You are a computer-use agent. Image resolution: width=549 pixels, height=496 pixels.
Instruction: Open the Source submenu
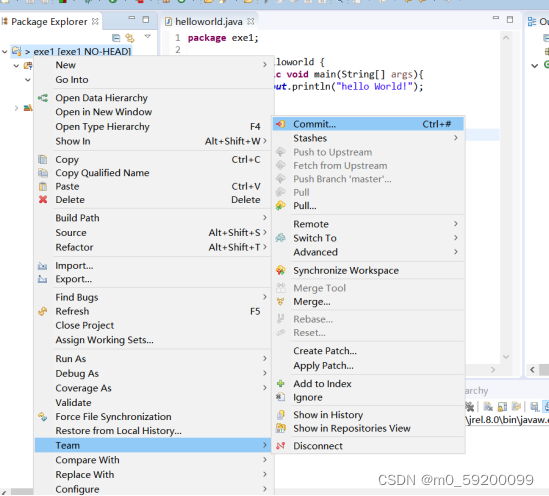tap(153, 233)
